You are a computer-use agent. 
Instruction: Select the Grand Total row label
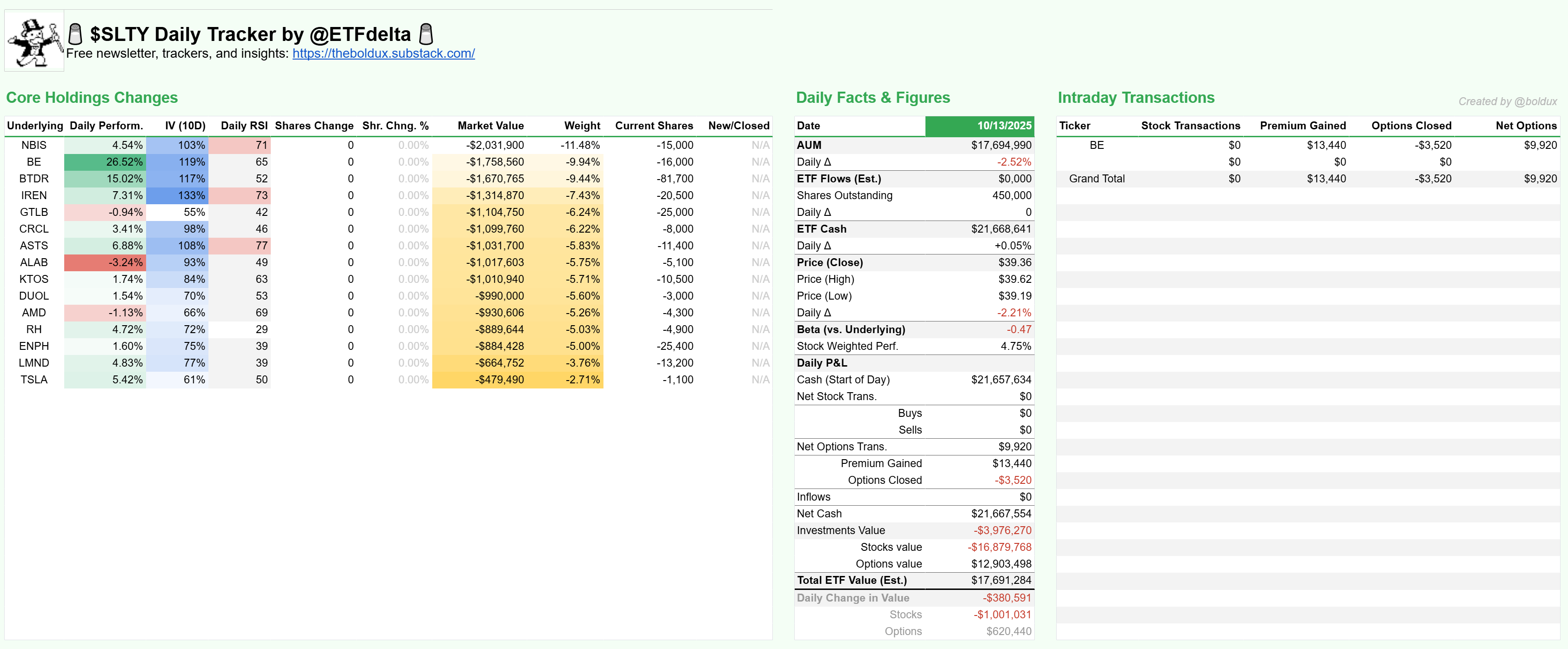1096,179
